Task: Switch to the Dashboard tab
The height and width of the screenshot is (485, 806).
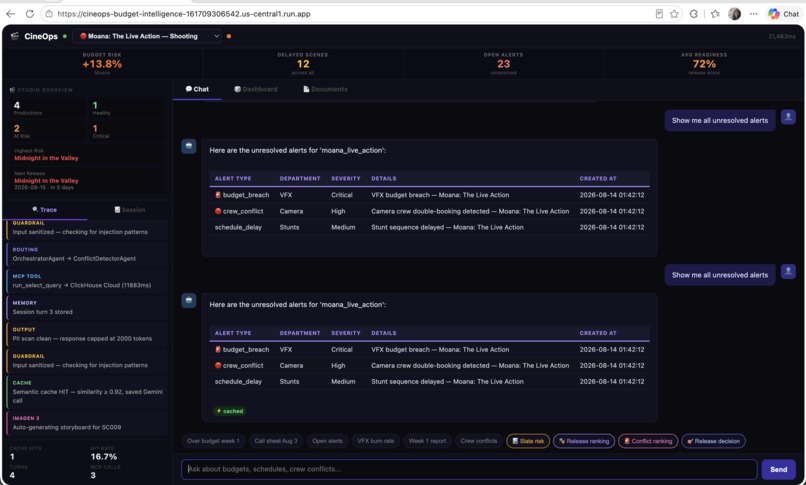Action: click(x=255, y=89)
